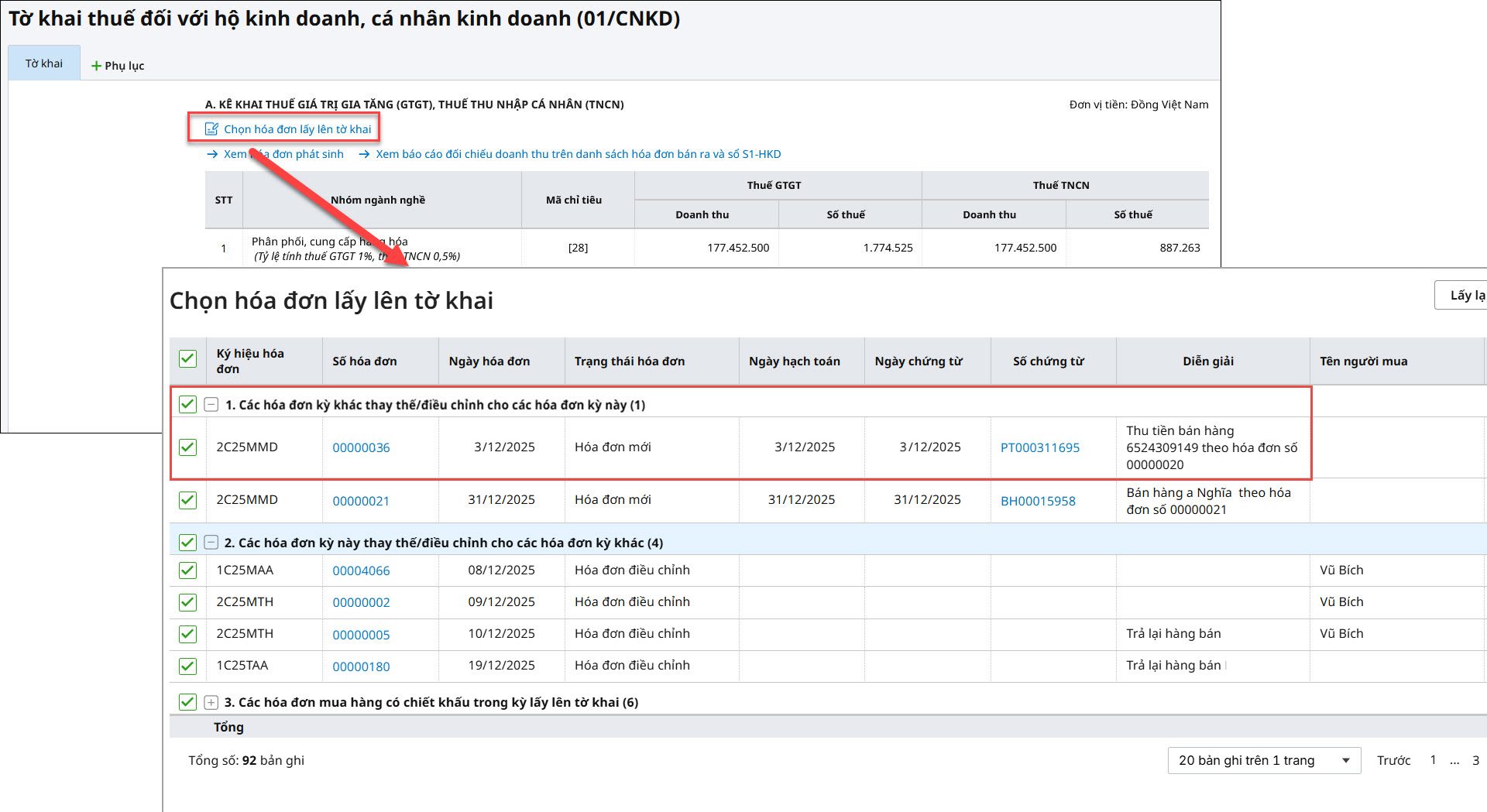Click the Lấy lại button
Viewport: 1487px width, 812px height.
(1465, 295)
